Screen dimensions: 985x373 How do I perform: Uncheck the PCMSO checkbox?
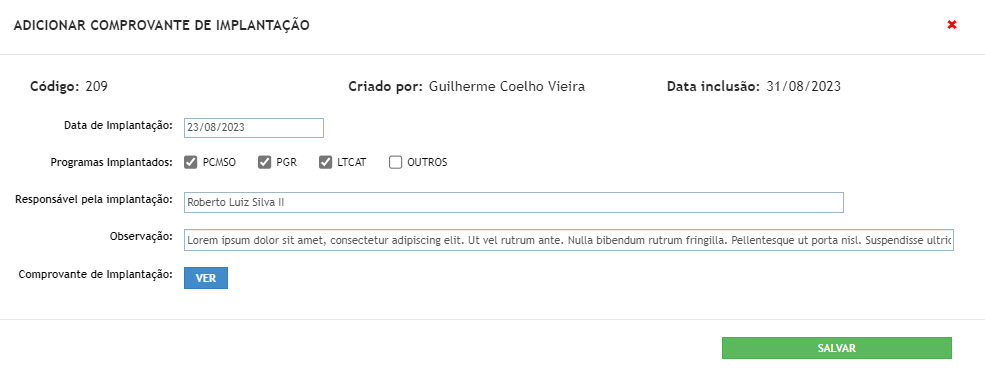point(190,163)
